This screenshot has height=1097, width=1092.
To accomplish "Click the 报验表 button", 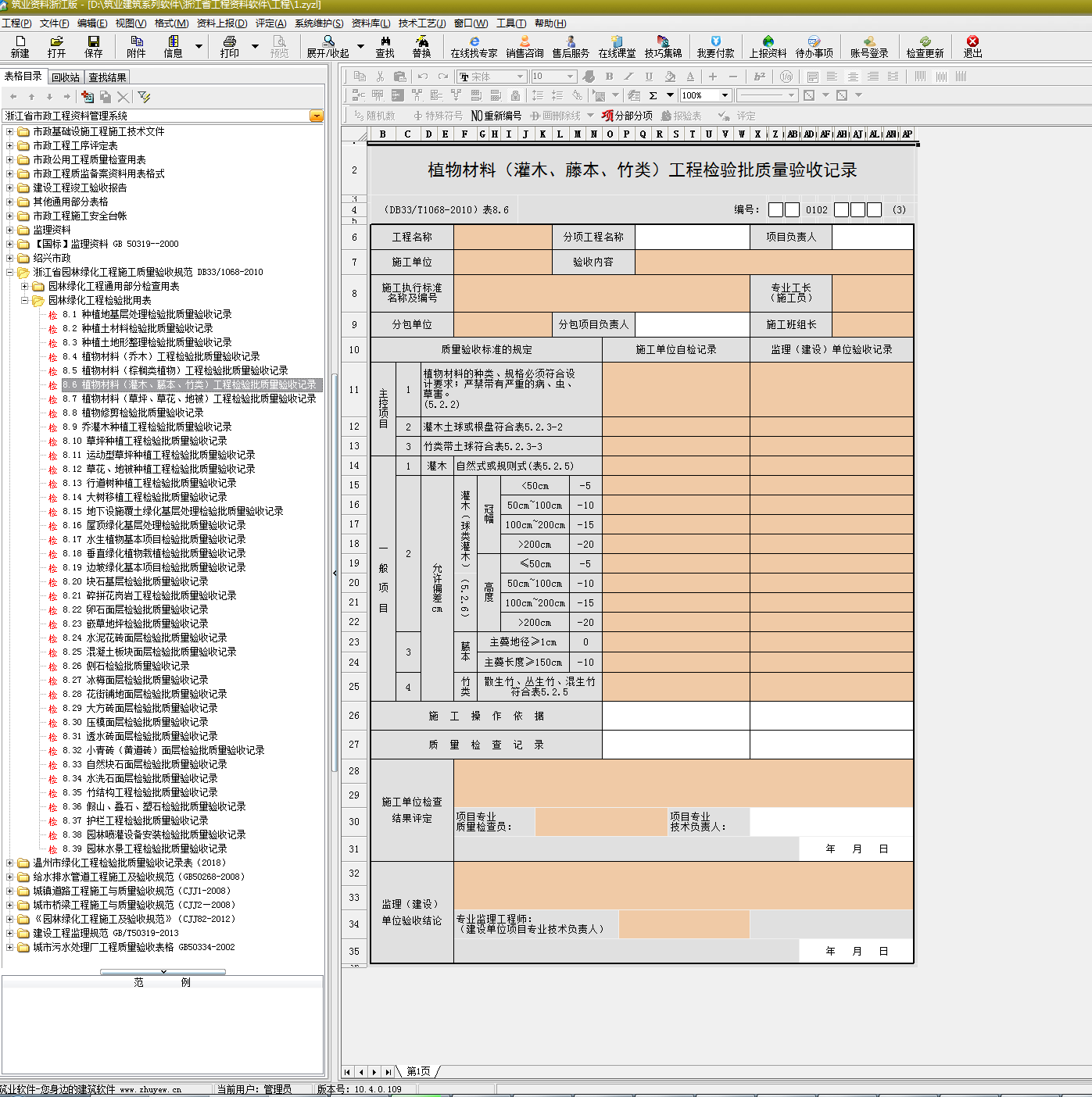I will coord(681,116).
